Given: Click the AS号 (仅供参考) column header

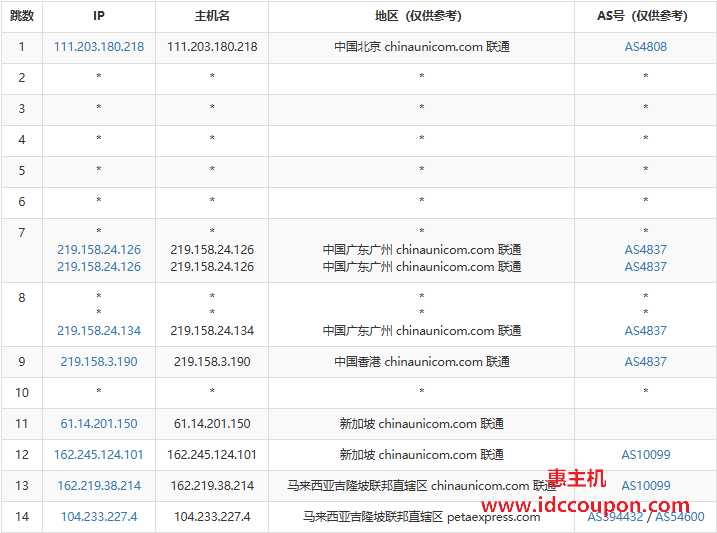Looking at the screenshot, I should [x=645, y=16].
